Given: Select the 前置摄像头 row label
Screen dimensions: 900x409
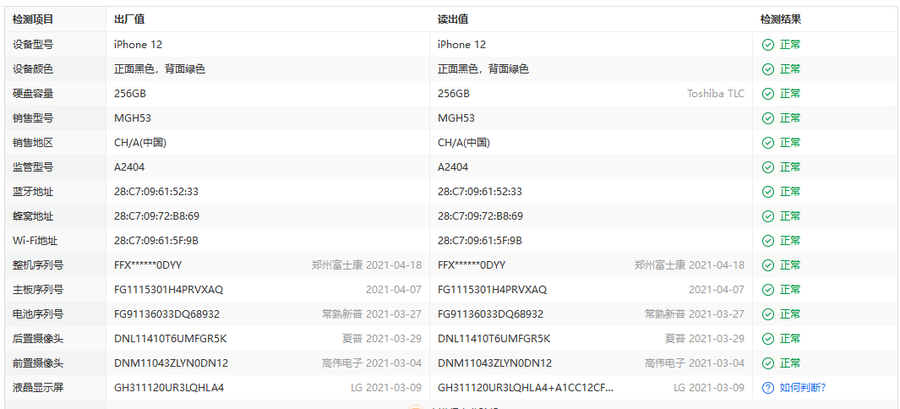Looking at the screenshot, I should (38, 363).
